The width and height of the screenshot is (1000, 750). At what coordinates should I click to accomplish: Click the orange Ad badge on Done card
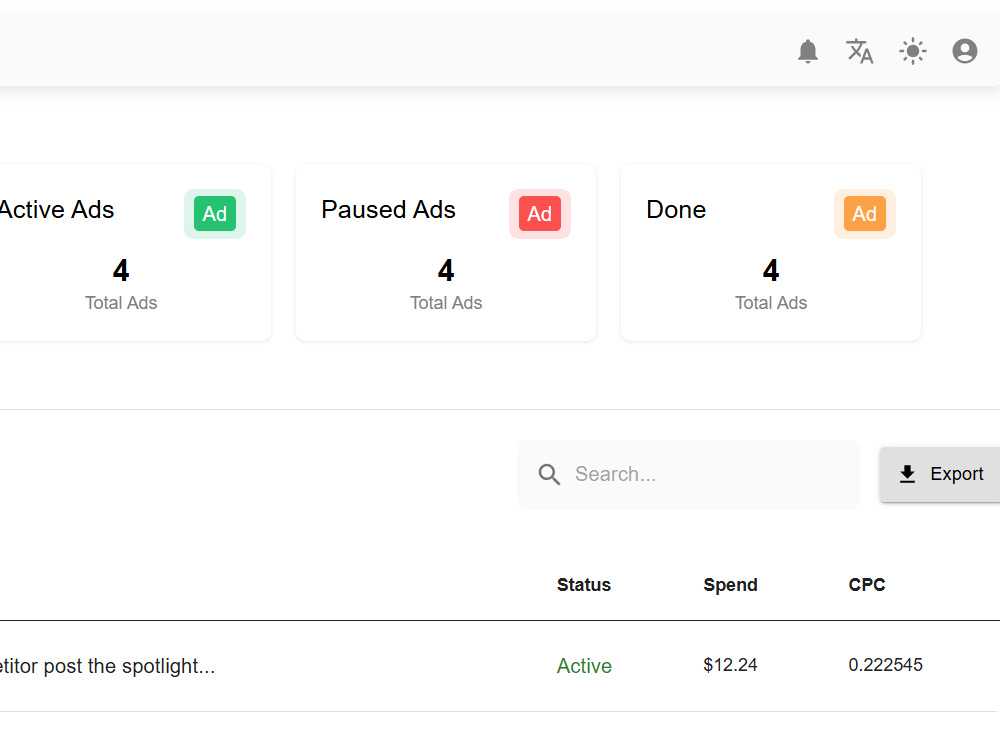[x=864, y=214]
